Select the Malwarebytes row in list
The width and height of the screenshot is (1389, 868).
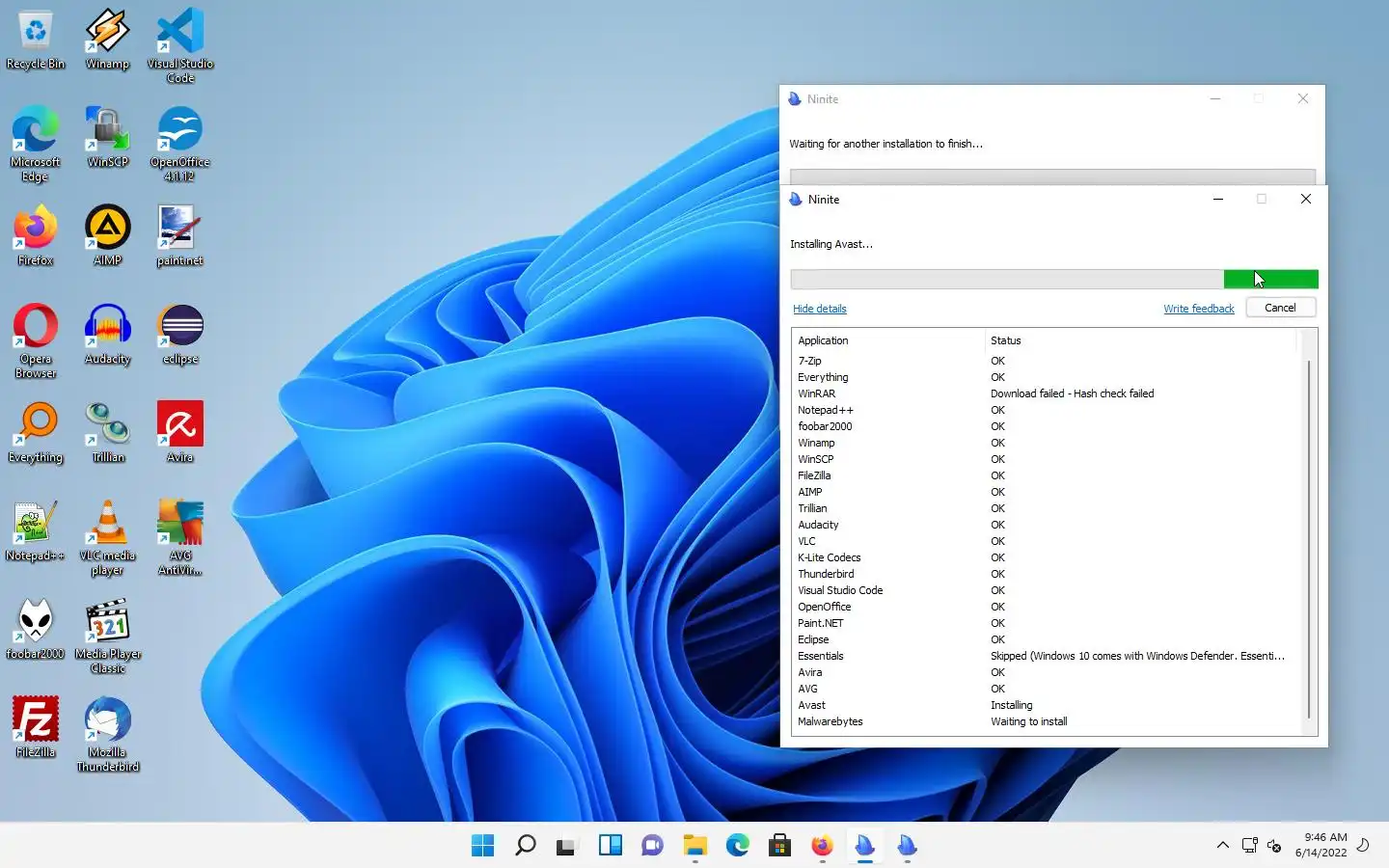pos(1047,721)
